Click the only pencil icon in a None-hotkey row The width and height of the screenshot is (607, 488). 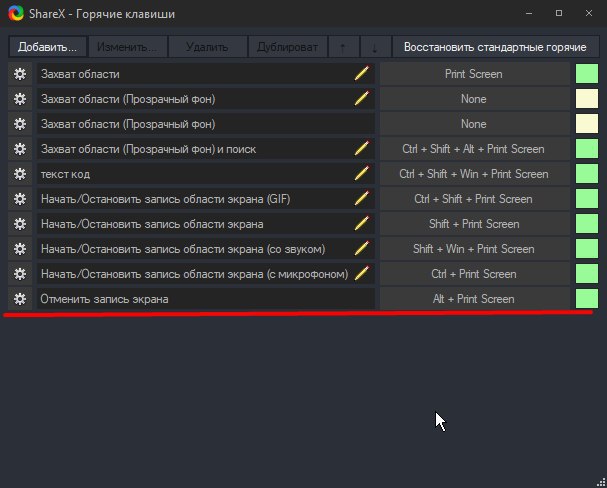pyautogui.click(x=362, y=98)
